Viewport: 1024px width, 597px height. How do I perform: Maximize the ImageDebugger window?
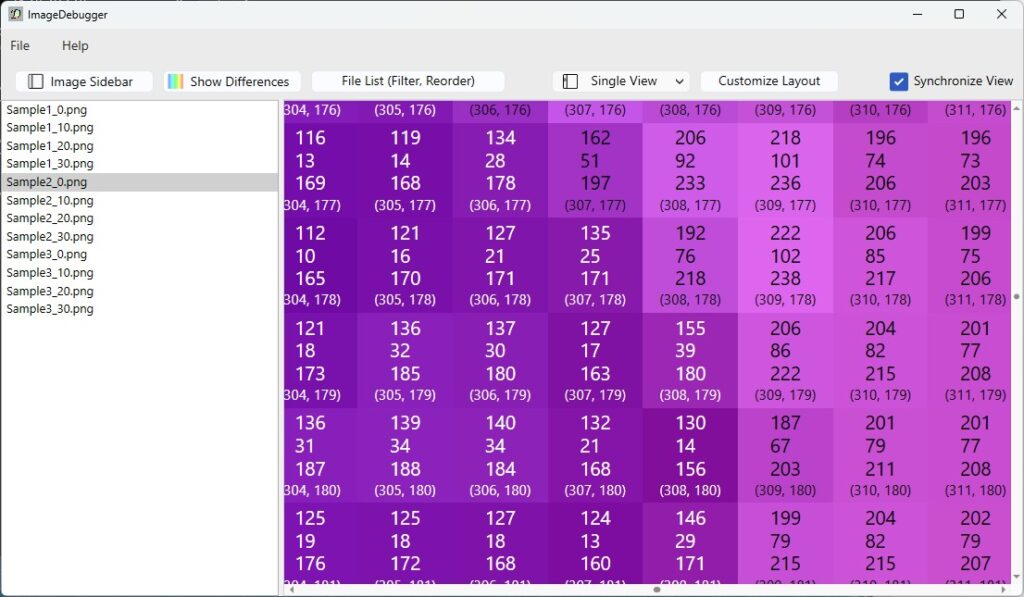click(959, 15)
